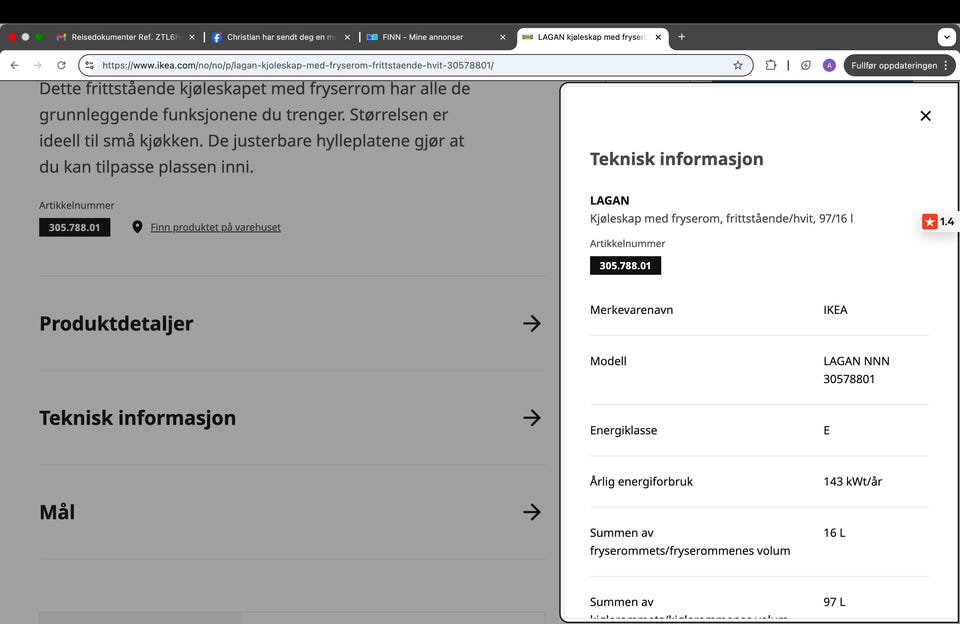Select the Merkevarenavn IKEA value

(x=835, y=310)
